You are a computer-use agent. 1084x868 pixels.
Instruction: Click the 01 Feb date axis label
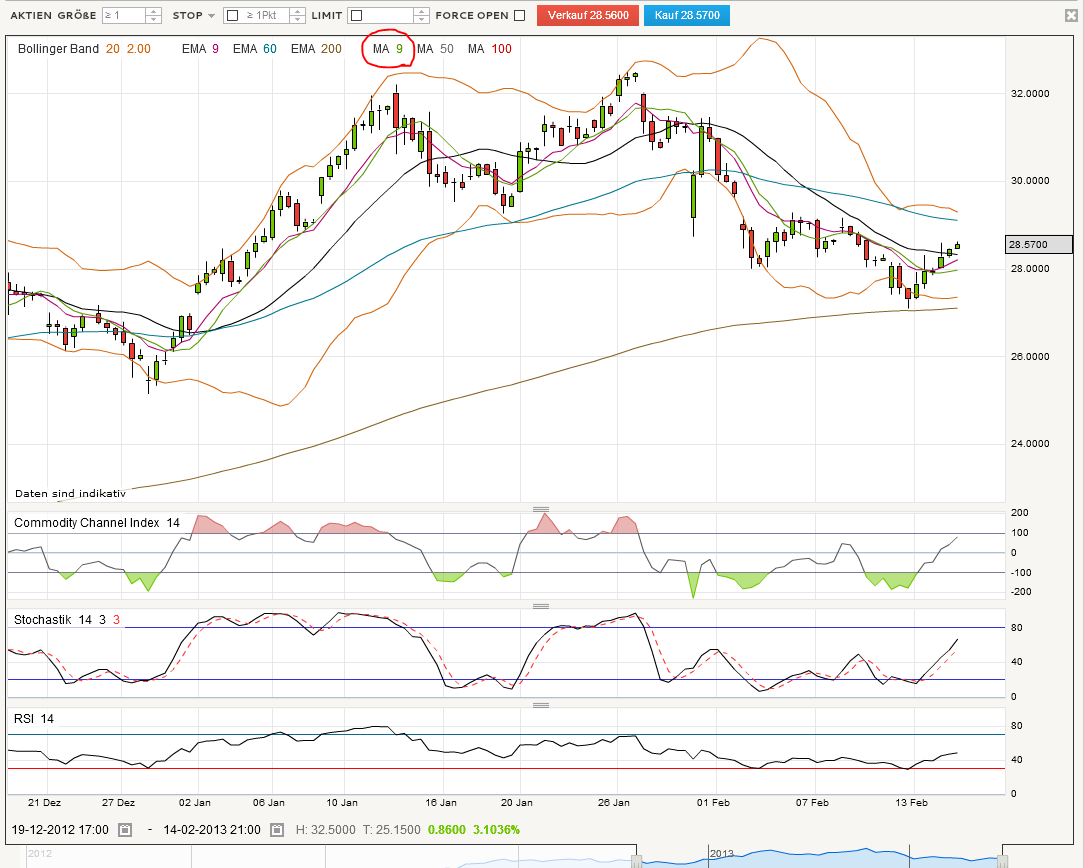click(713, 802)
